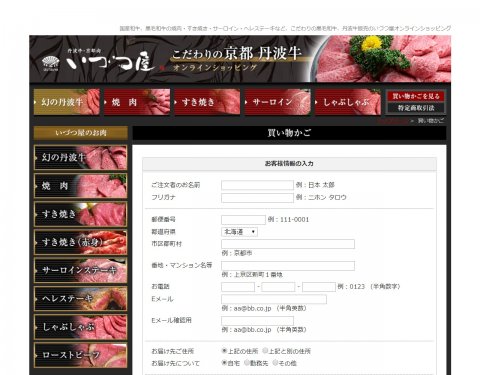The width and height of the screenshot is (480, 375).
Task: Select sidebar ローストビーフ category image
Action: (x=81, y=355)
